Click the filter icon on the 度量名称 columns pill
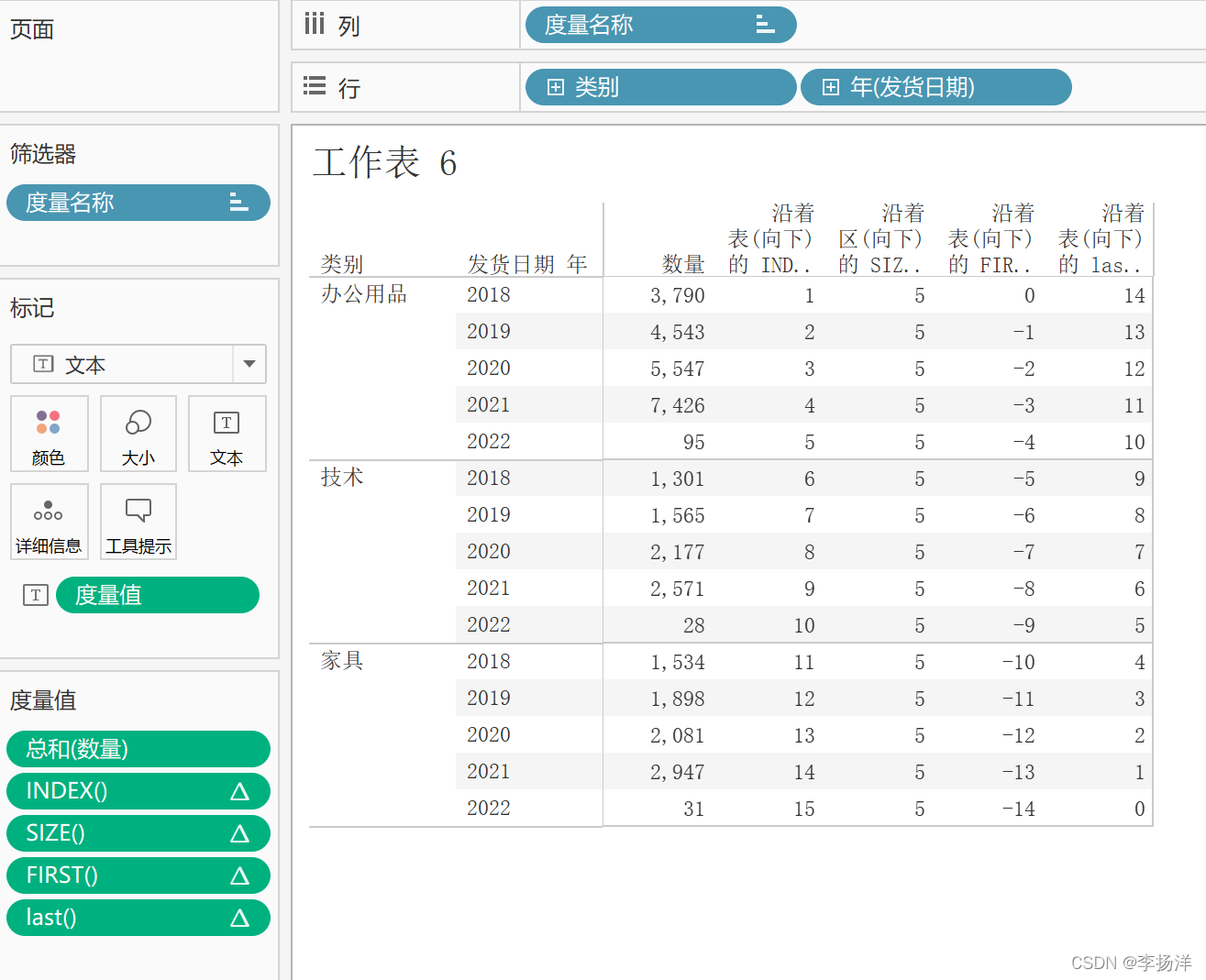 coord(765,25)
